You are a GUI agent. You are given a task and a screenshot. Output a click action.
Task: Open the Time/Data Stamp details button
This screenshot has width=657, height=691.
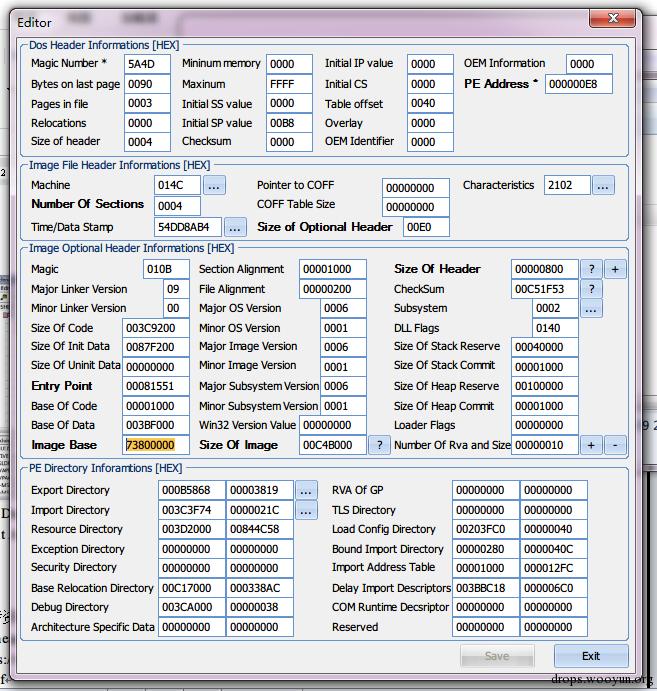235,227
